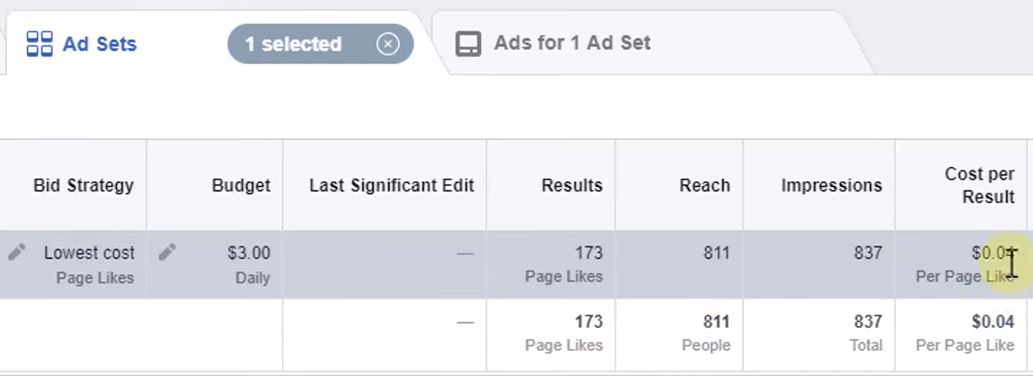Clear selection with the X icon
This screenshot has height=376, width=1033.
388,44
